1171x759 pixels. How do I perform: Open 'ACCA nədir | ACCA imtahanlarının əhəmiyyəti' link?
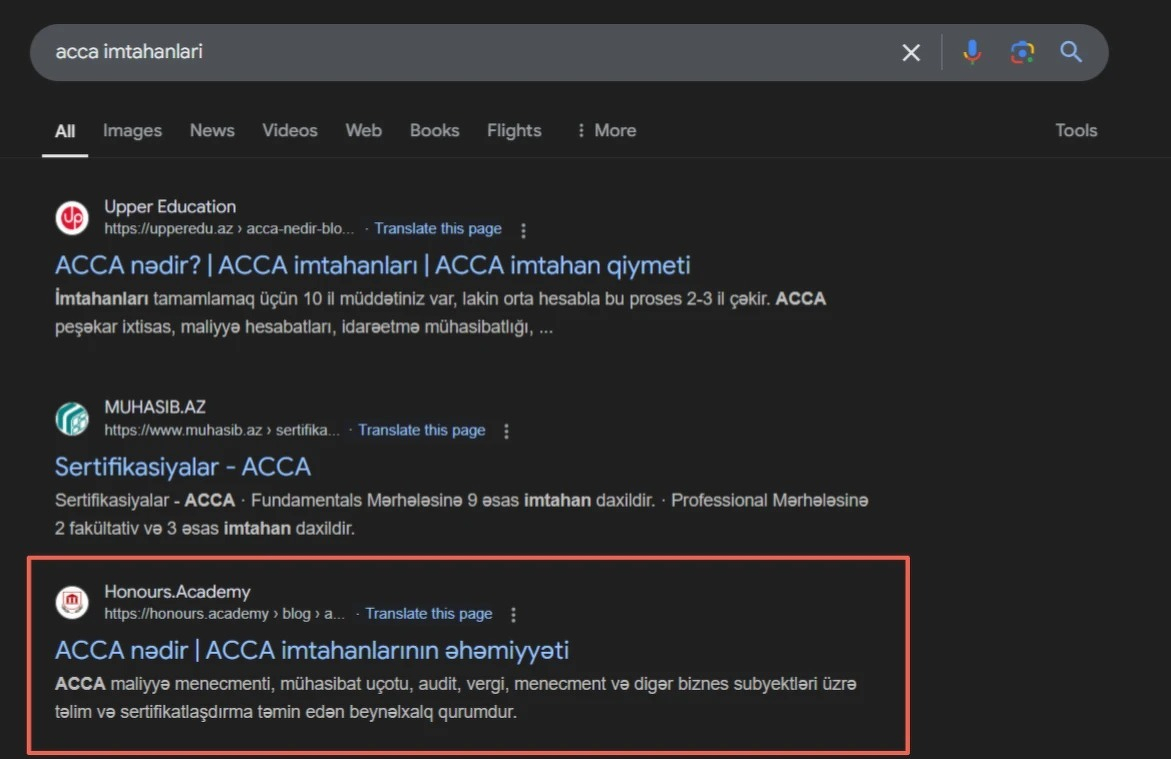312,650
